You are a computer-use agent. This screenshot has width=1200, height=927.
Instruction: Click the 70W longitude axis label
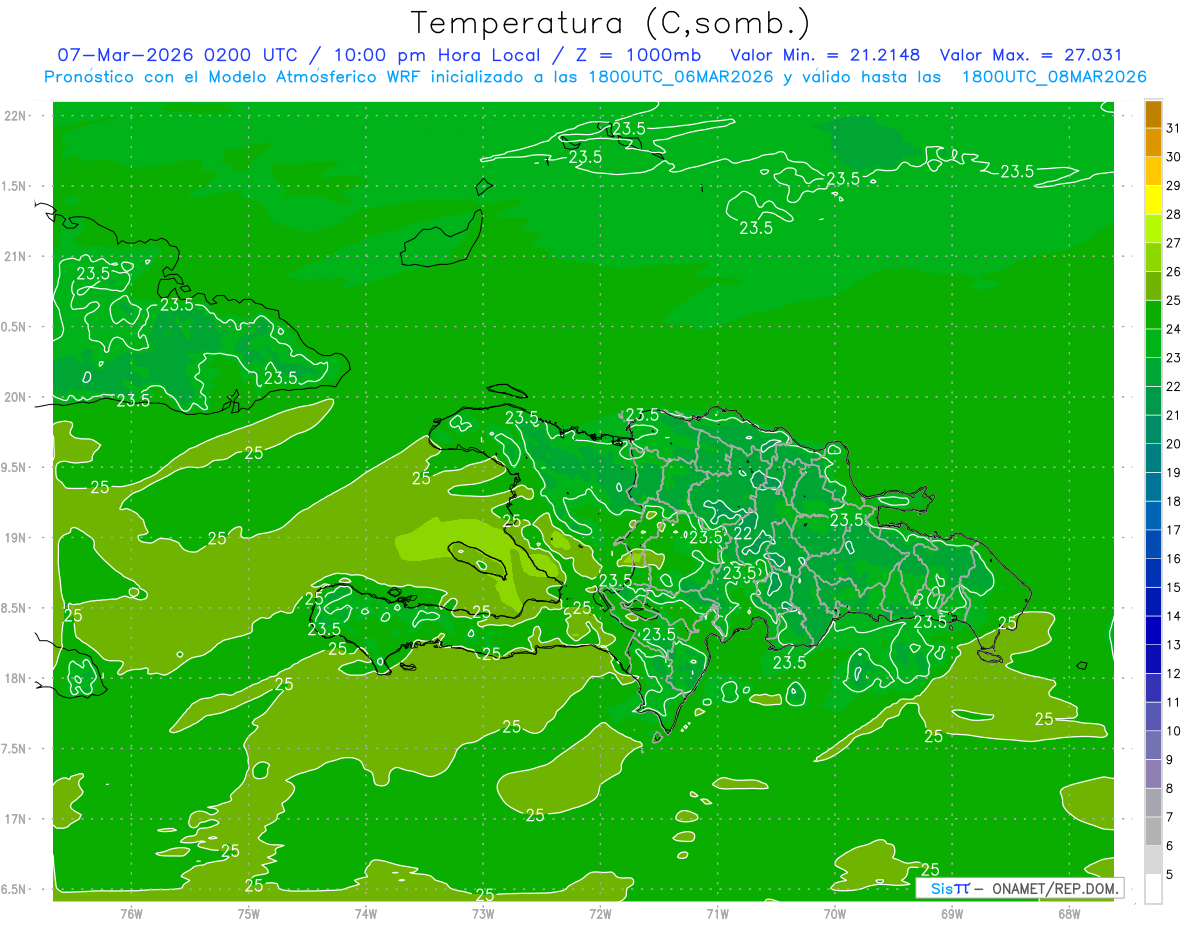tap(835, 913)
